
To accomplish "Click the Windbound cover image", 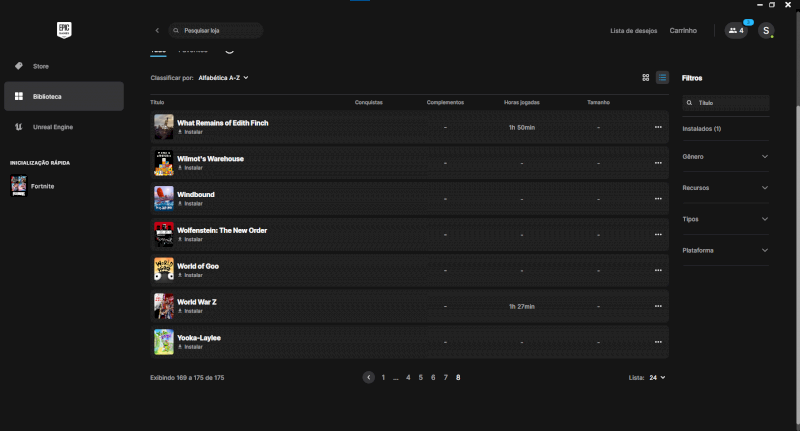I will [164, 198].
